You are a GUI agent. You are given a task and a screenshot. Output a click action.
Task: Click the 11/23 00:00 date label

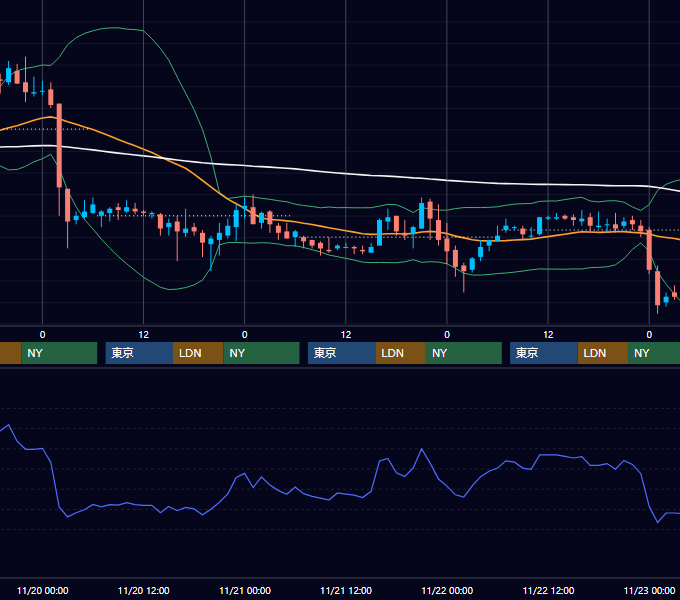(x=649, y=590)
